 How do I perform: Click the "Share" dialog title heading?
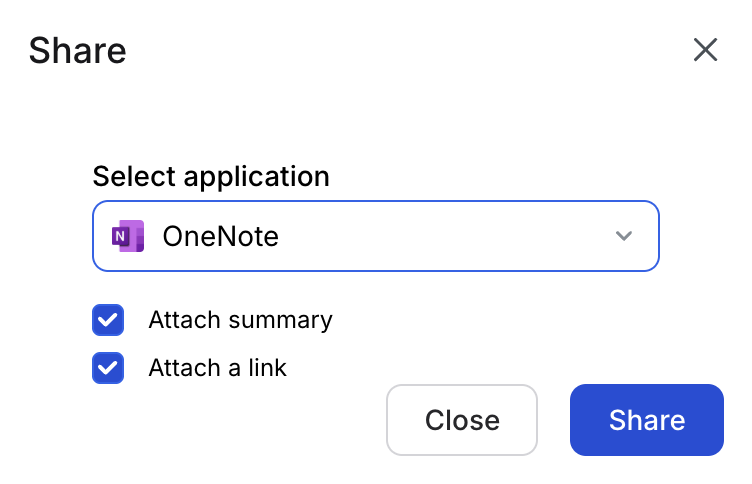click(77, 50)
